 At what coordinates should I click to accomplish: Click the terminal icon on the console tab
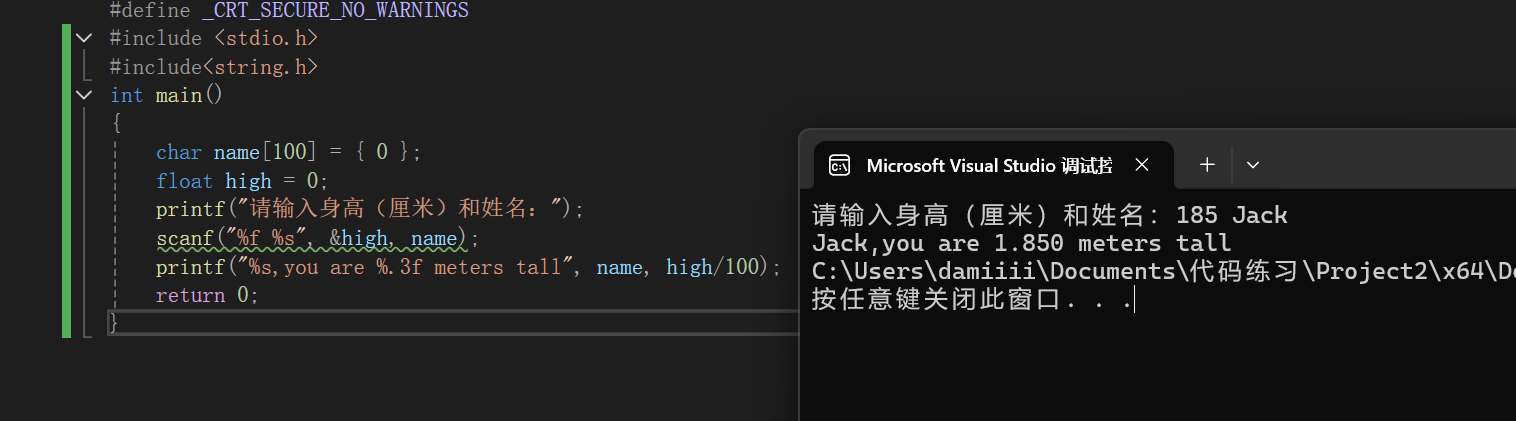[x=840, y=165]
